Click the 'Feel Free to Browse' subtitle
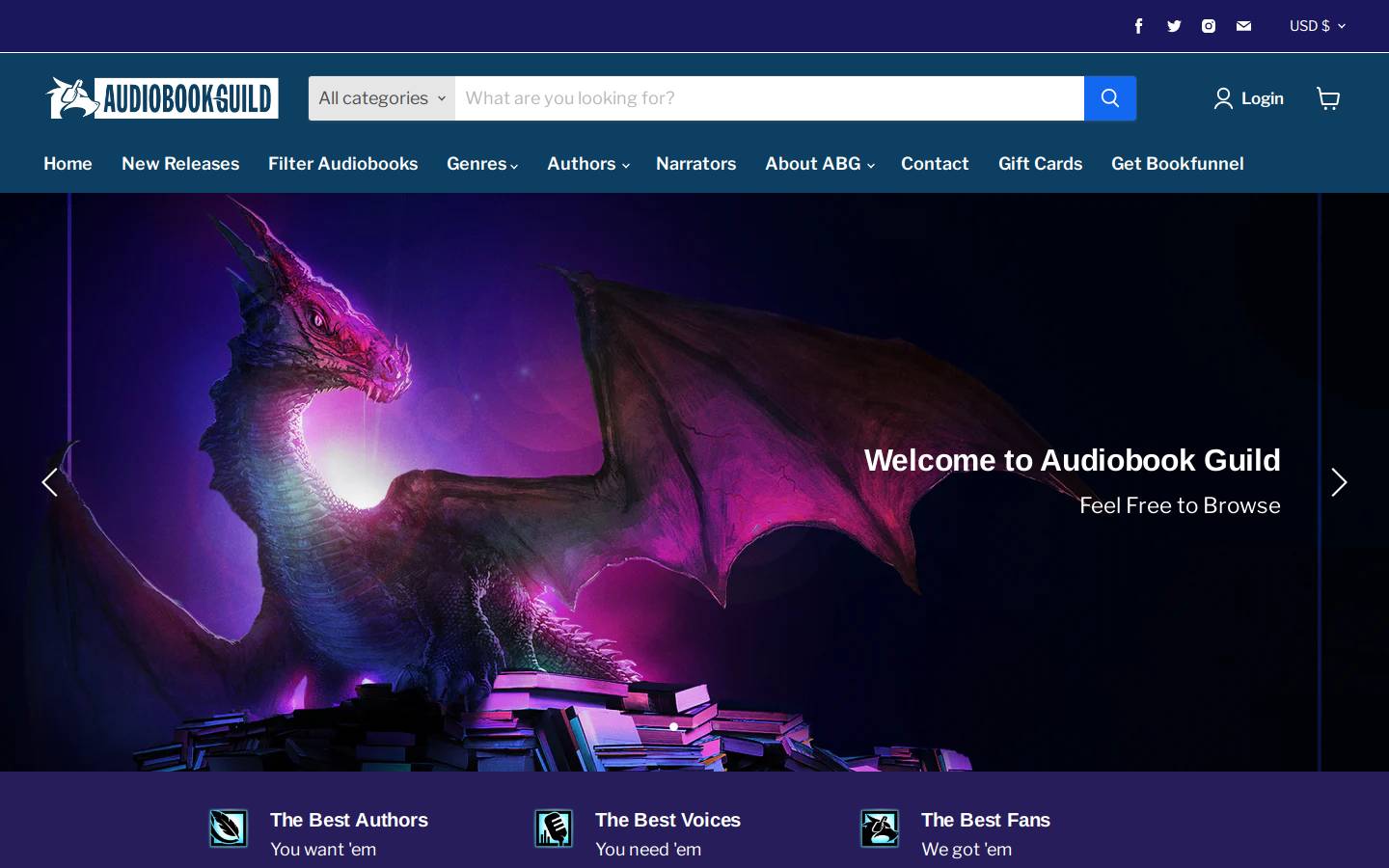This screenshot has width=1389, height=868. (x=1180, y=505)
